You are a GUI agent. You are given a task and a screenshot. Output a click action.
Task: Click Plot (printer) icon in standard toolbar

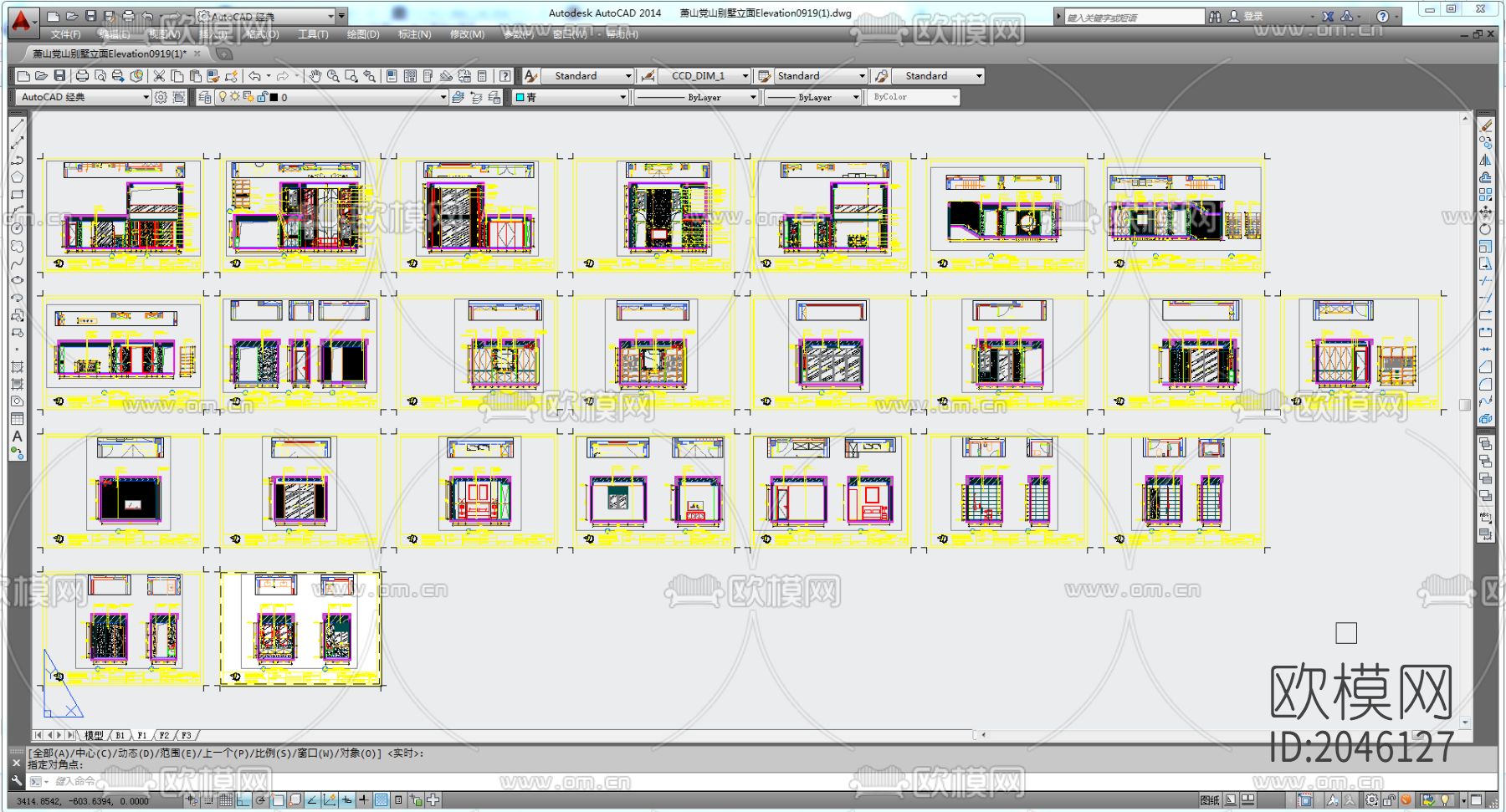coord(82,76)
